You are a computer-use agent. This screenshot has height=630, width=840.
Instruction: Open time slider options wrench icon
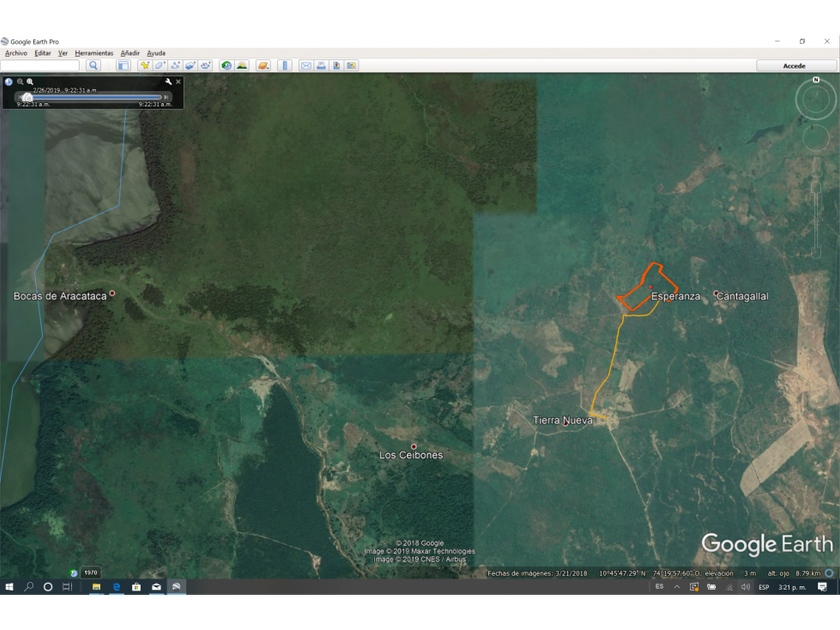click(x=168, y=81)
